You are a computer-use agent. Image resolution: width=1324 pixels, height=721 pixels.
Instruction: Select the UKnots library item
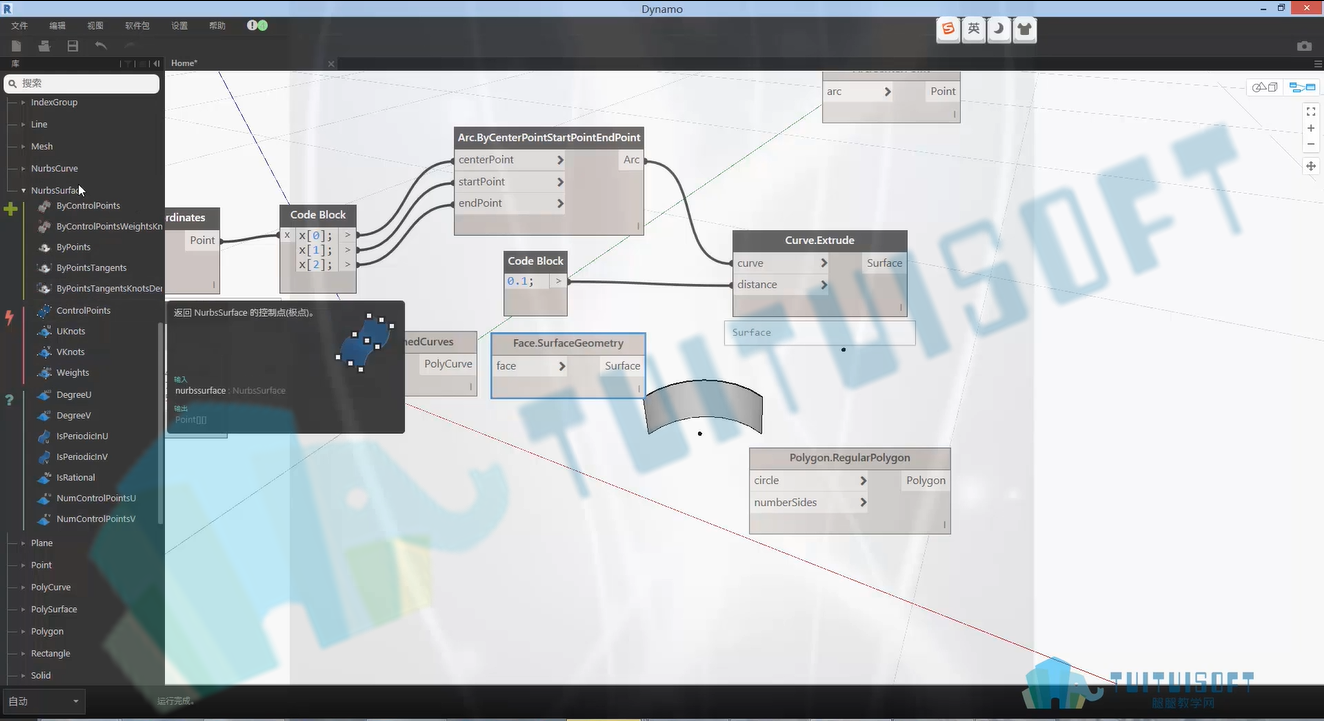(71, 331)
